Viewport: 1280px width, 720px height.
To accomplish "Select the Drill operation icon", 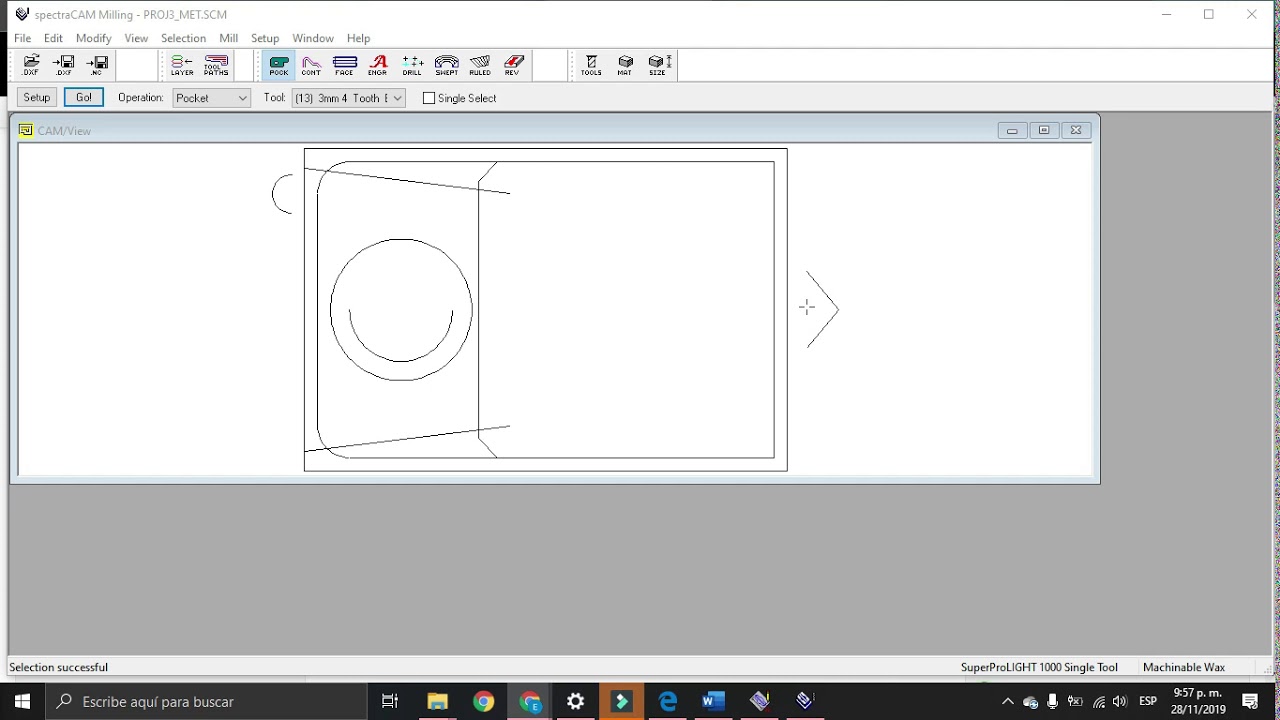I will point(412,66).
